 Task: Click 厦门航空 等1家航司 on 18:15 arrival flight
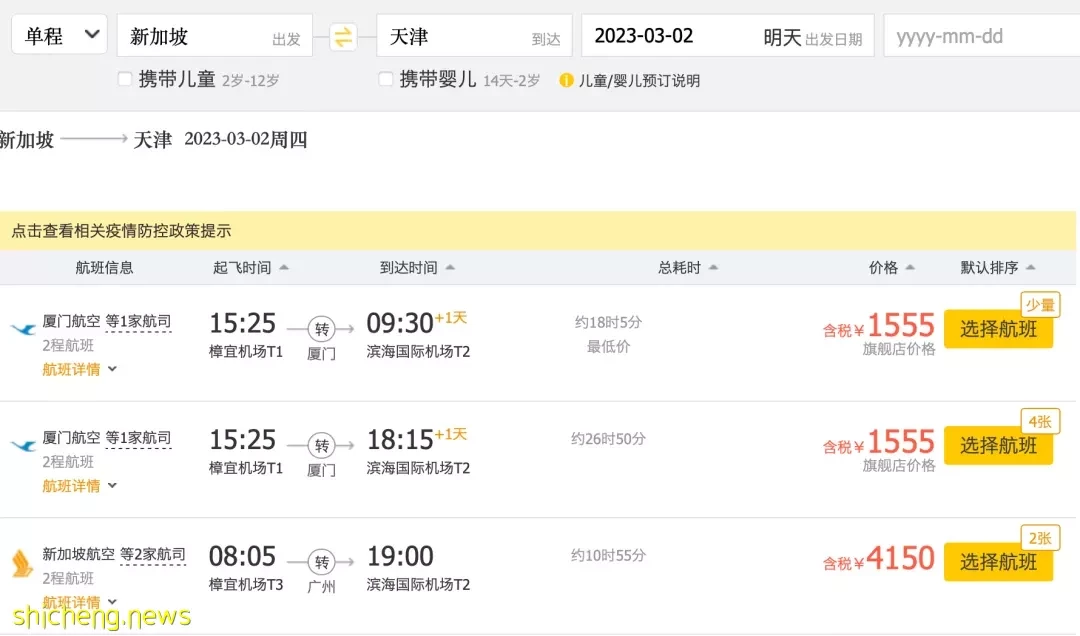tap(107, 438)
